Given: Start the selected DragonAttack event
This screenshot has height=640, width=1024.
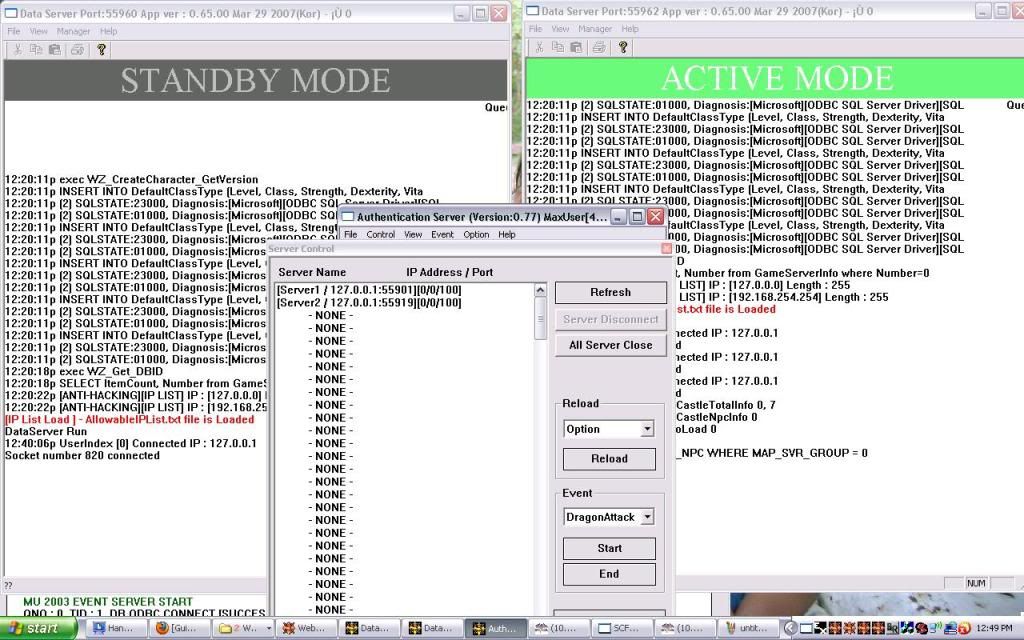Looking at the screenshot, I should tap(609, 548).
